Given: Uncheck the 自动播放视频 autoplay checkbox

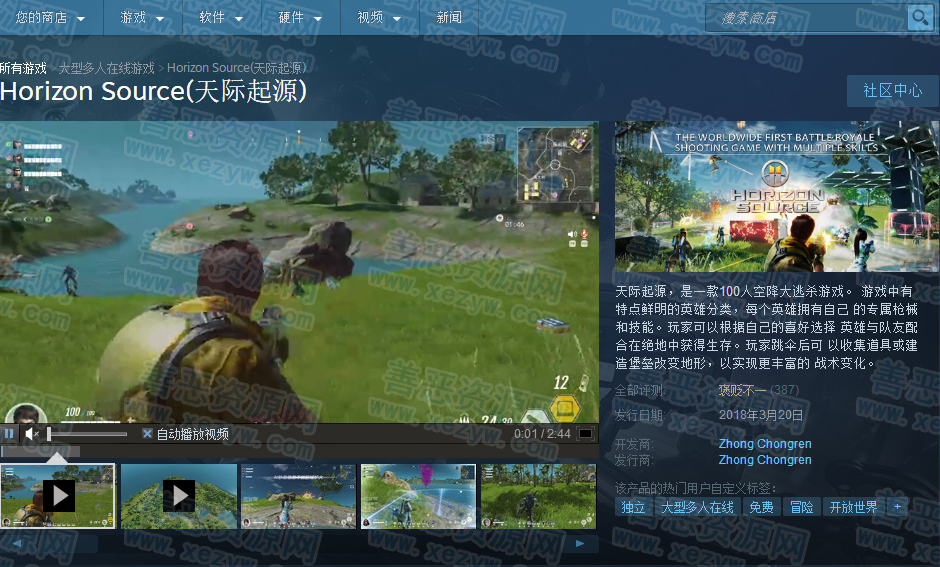Looking at the screenshot, I should (148, 434).
